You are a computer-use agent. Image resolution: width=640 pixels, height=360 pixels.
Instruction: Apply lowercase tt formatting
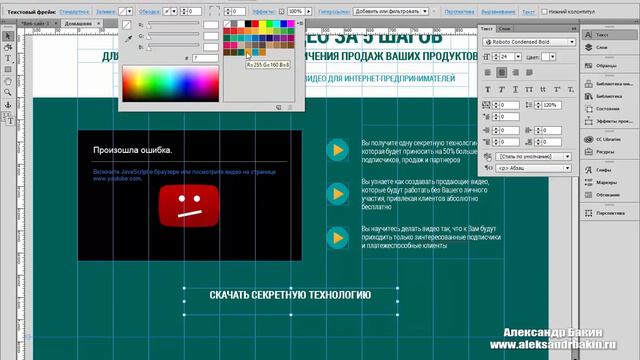[543, 89]
